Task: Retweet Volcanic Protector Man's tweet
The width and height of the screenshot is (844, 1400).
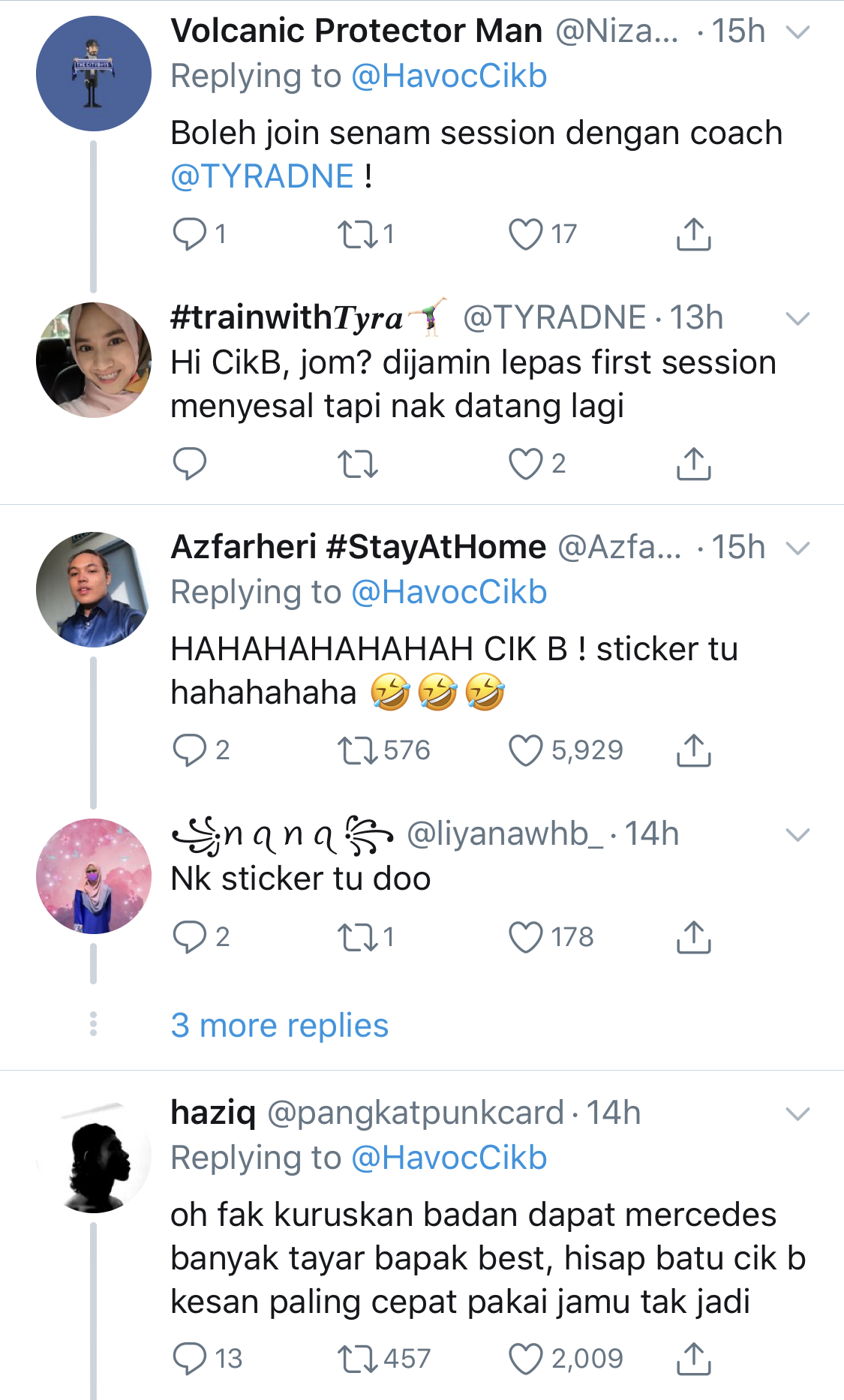Action: pyautogui.click(x=358, y=234)
